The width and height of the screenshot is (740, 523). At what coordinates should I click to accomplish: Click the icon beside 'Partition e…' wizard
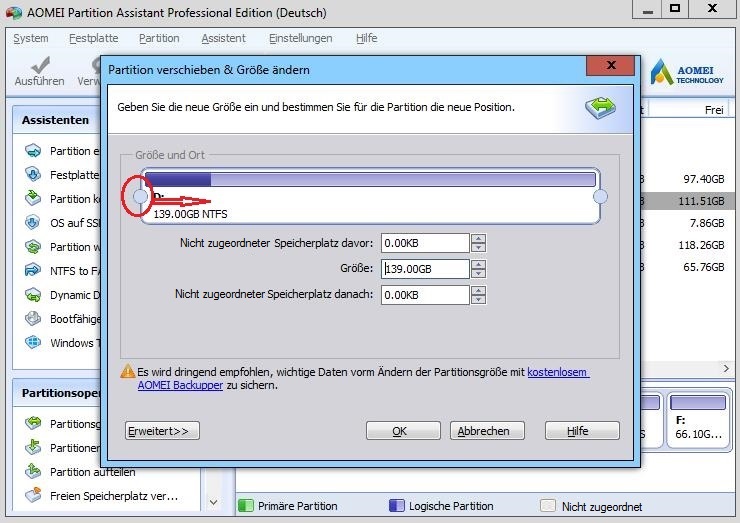tap(33, 151)
